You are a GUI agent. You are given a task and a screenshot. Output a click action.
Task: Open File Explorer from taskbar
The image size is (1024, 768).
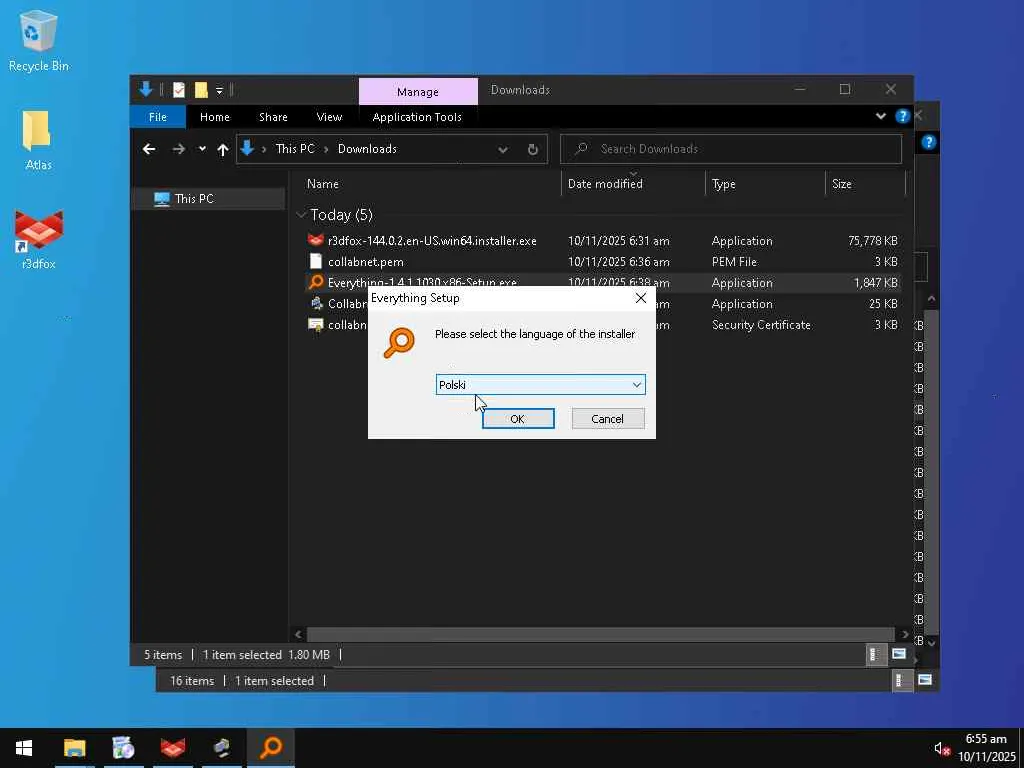[74, 748]
